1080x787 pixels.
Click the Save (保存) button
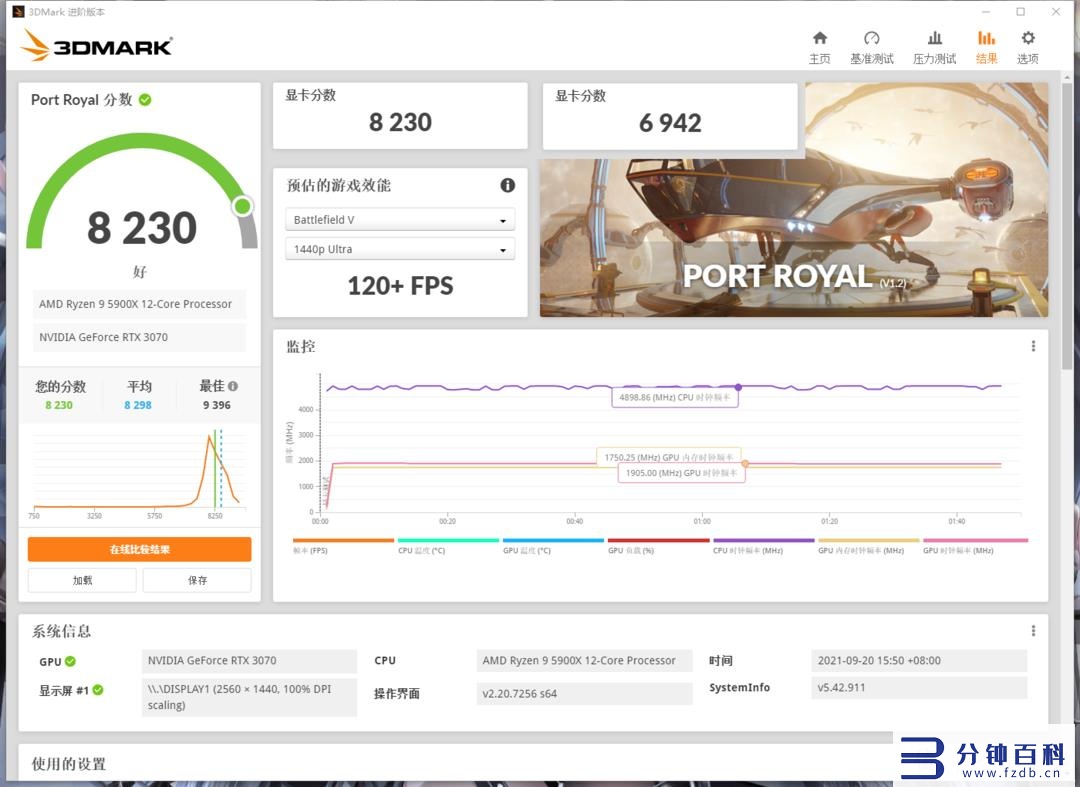pos(197,580)
